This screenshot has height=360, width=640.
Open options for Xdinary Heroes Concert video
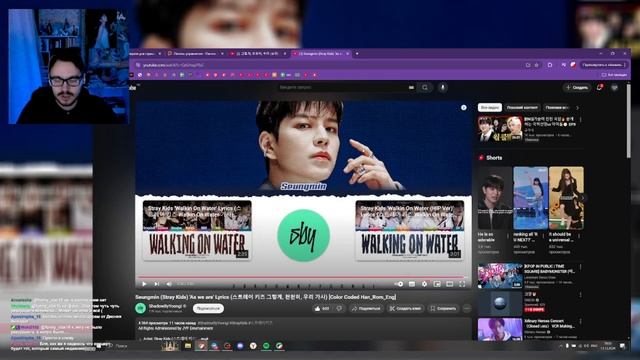(x=580, y=322)
